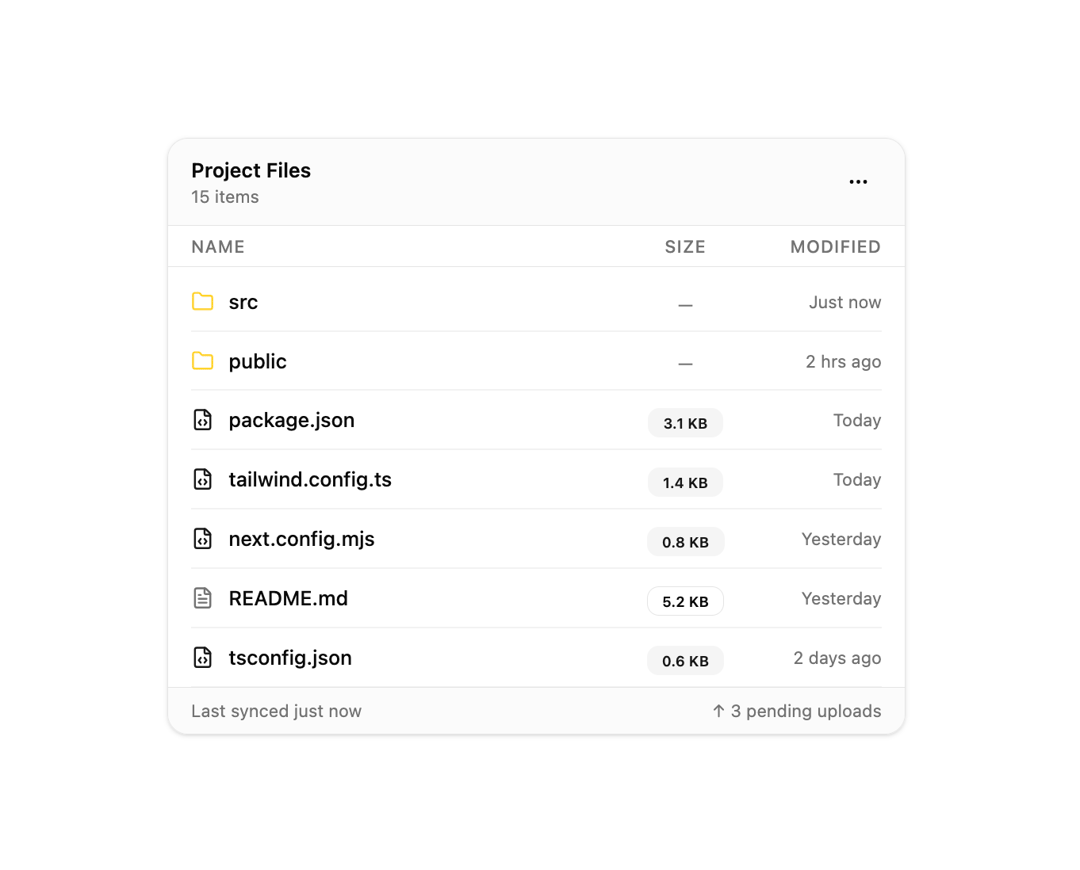Viewport: 1080px width, 870px height.
Task: Click the 'Just now' modified time
Action: [844, 302]
